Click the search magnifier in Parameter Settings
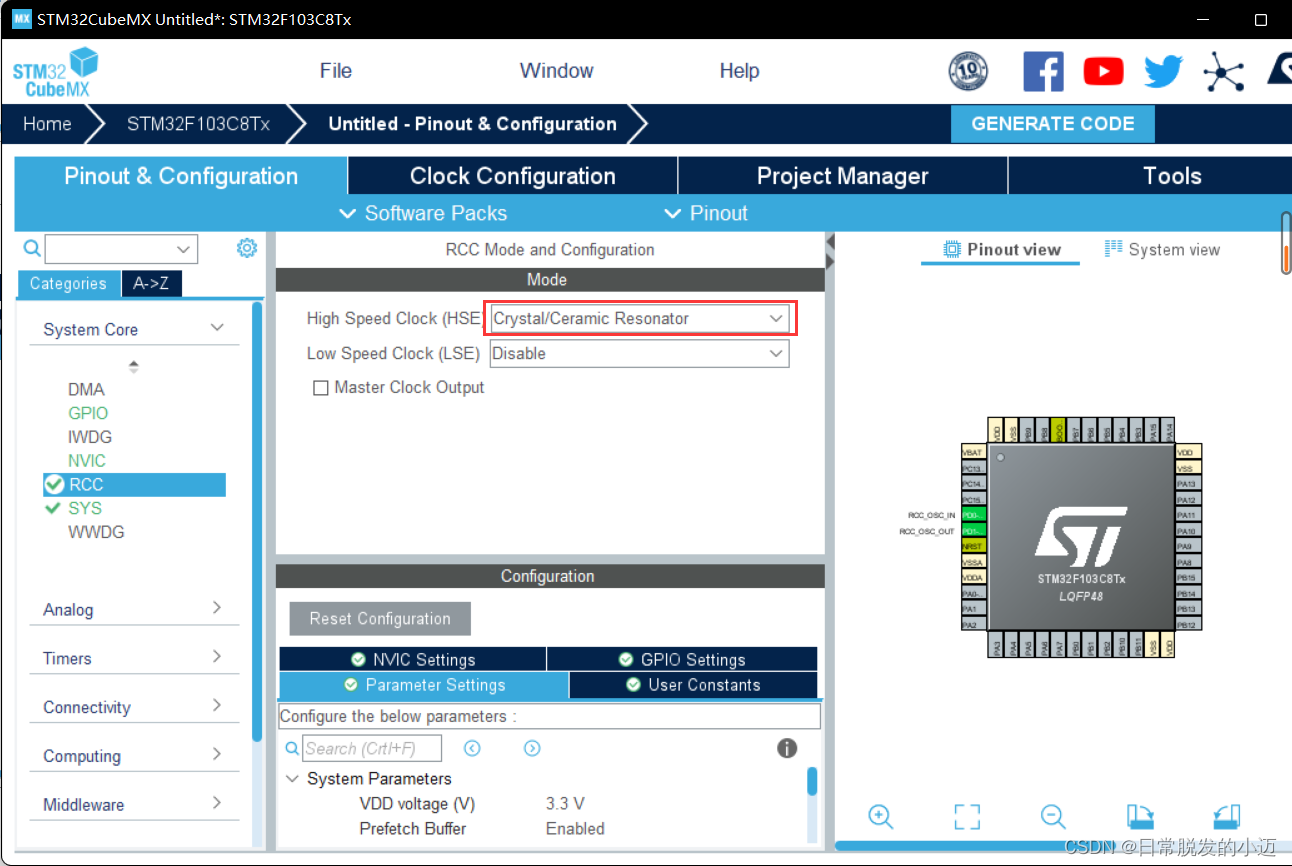Screen dimensions: 1292x866 click(x=292, y=748)
